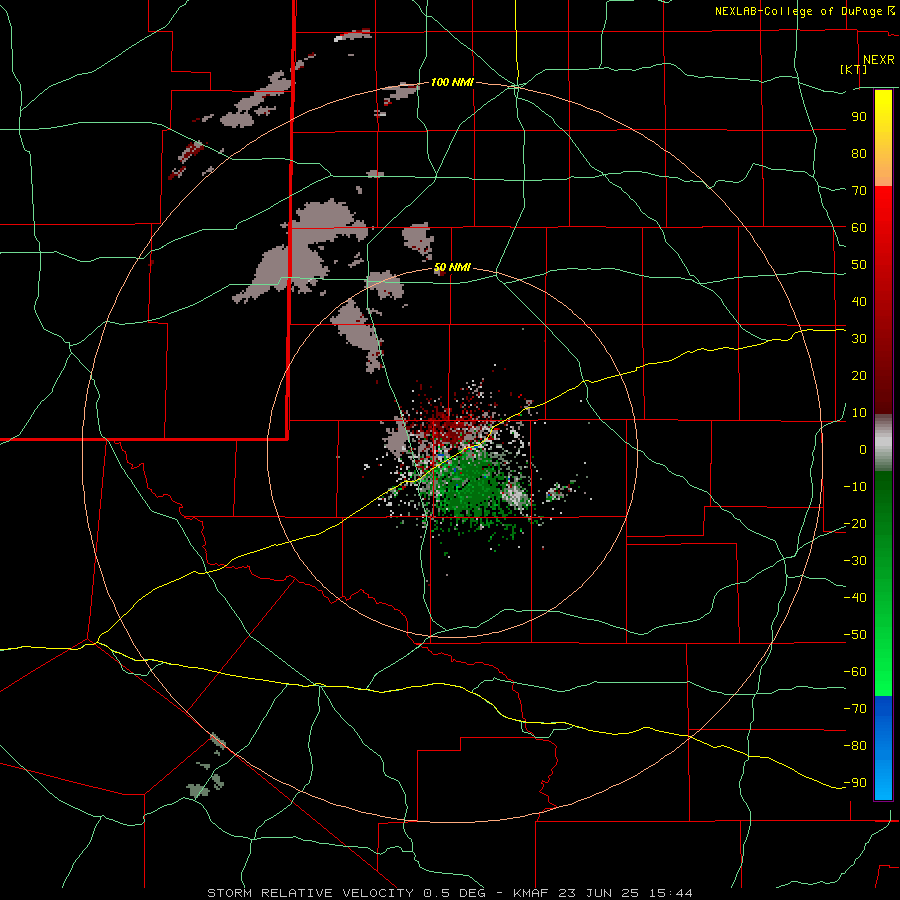Select the -70 value on the velocity scale
Screen dimensions: 900x900
click(855, 709)
